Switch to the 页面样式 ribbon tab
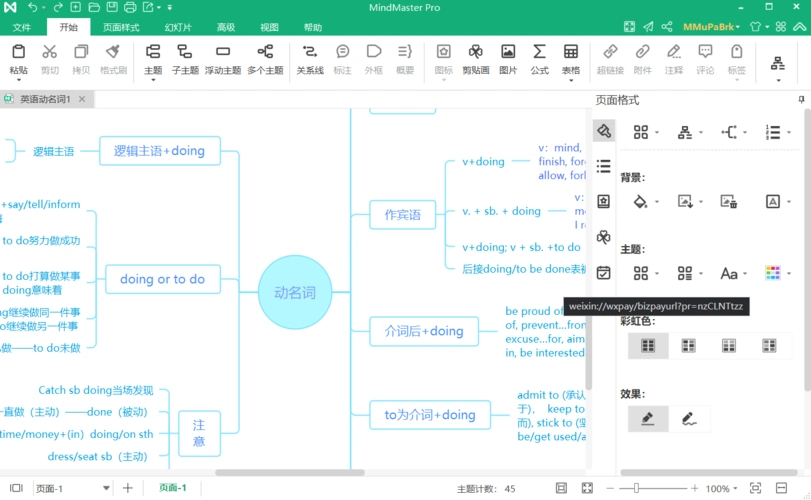Image resolution: width=811 pixels, height=500 pixels. point(122,27)
